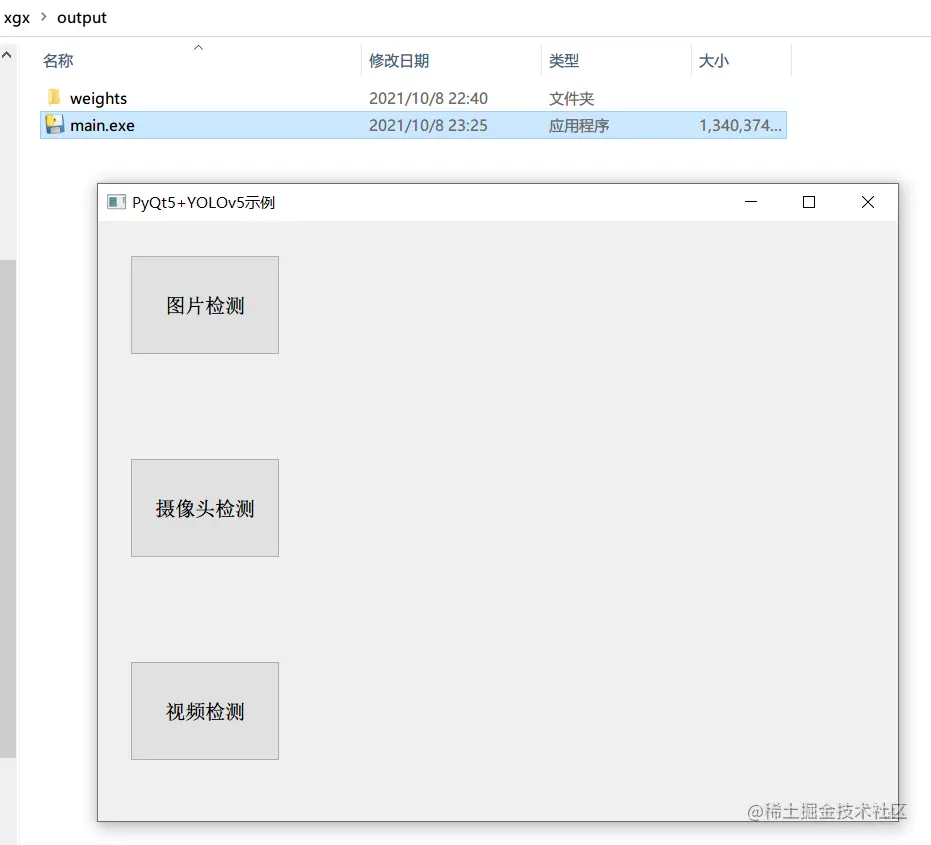931x845 pixels.
Task: Select the main.exe file name
Action: 102,125
